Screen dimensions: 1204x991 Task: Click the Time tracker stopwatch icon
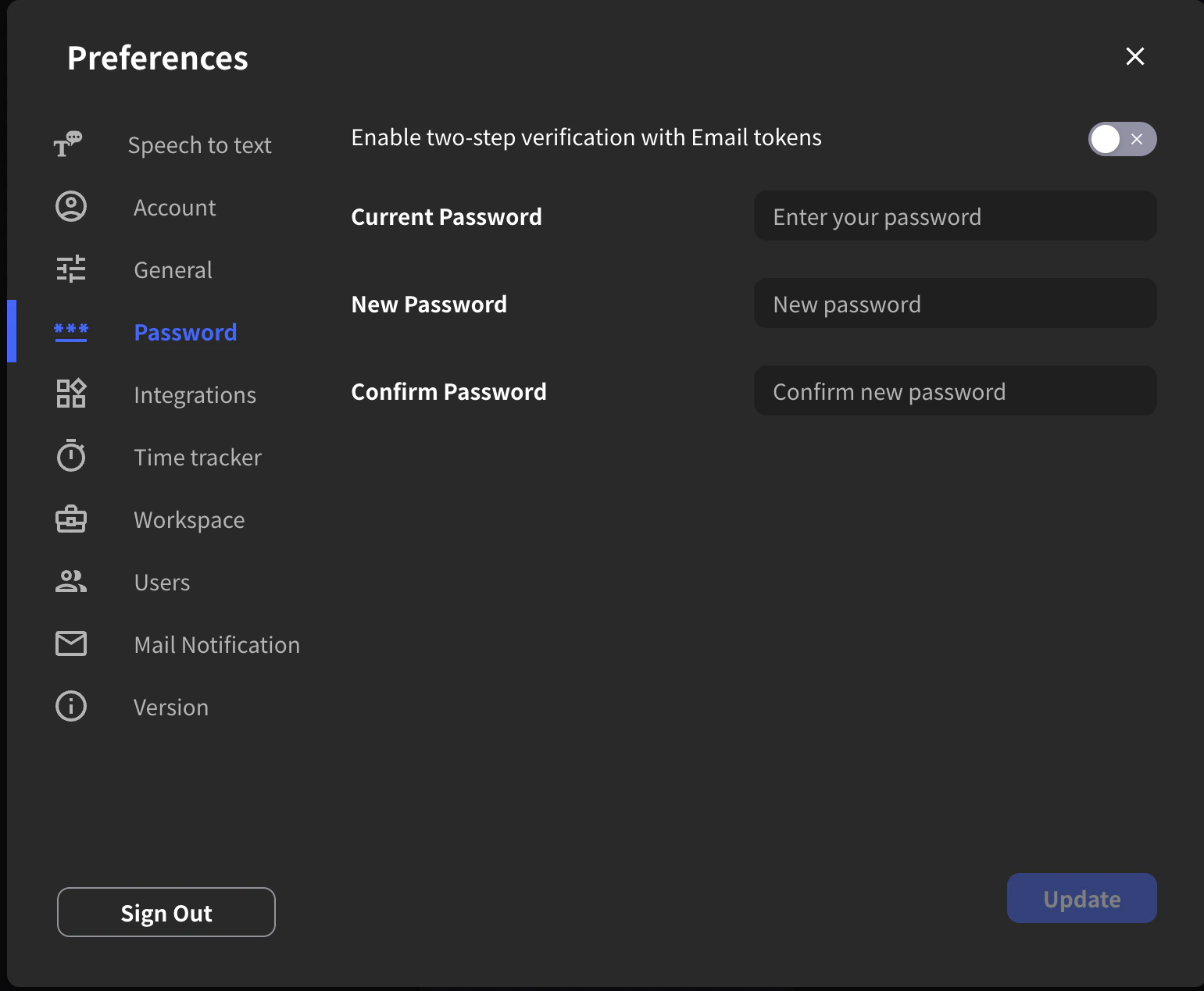pos(70,456)
